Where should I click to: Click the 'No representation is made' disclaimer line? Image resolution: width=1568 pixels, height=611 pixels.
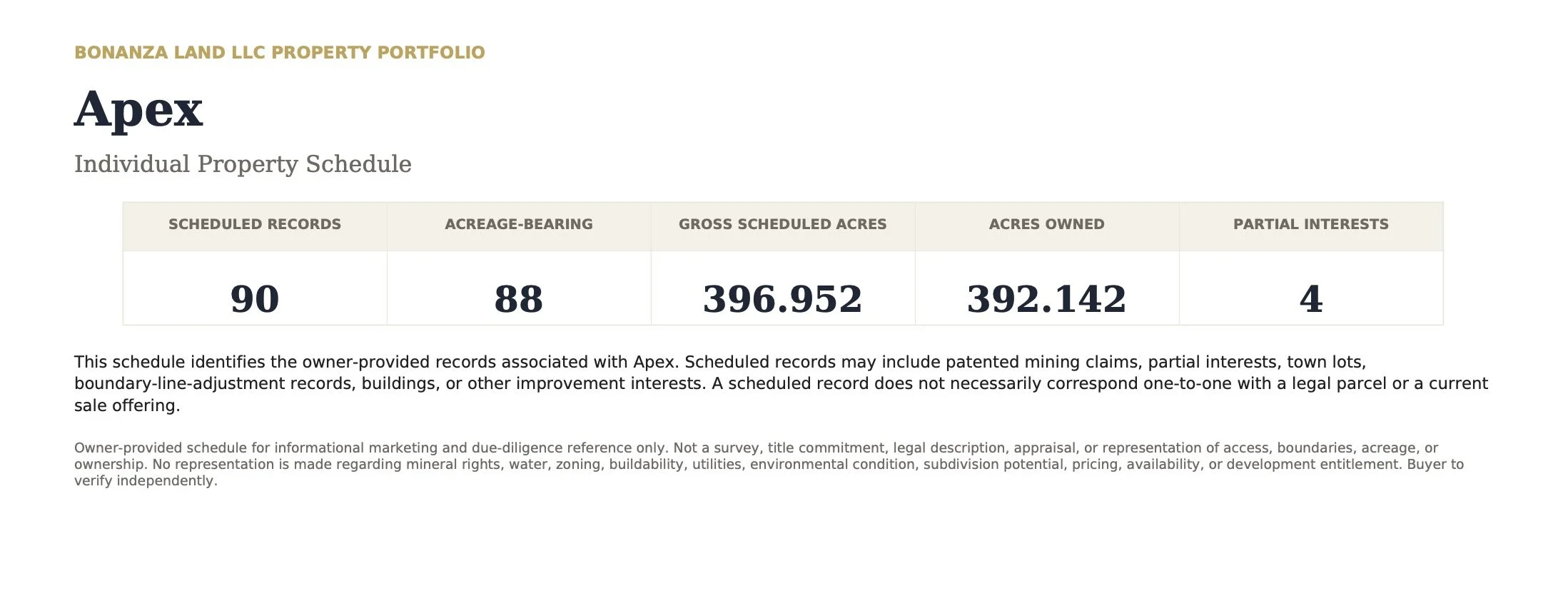tap(769, 465)
